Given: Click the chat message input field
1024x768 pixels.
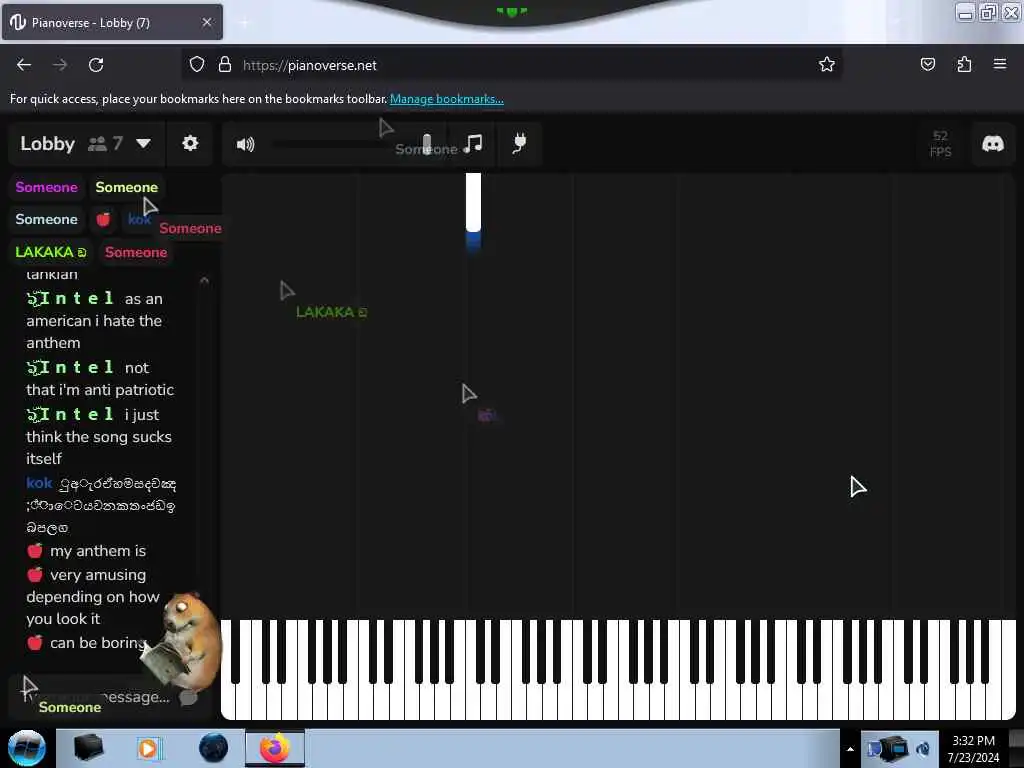Looking at the screenshot, I should click(98, 697).
